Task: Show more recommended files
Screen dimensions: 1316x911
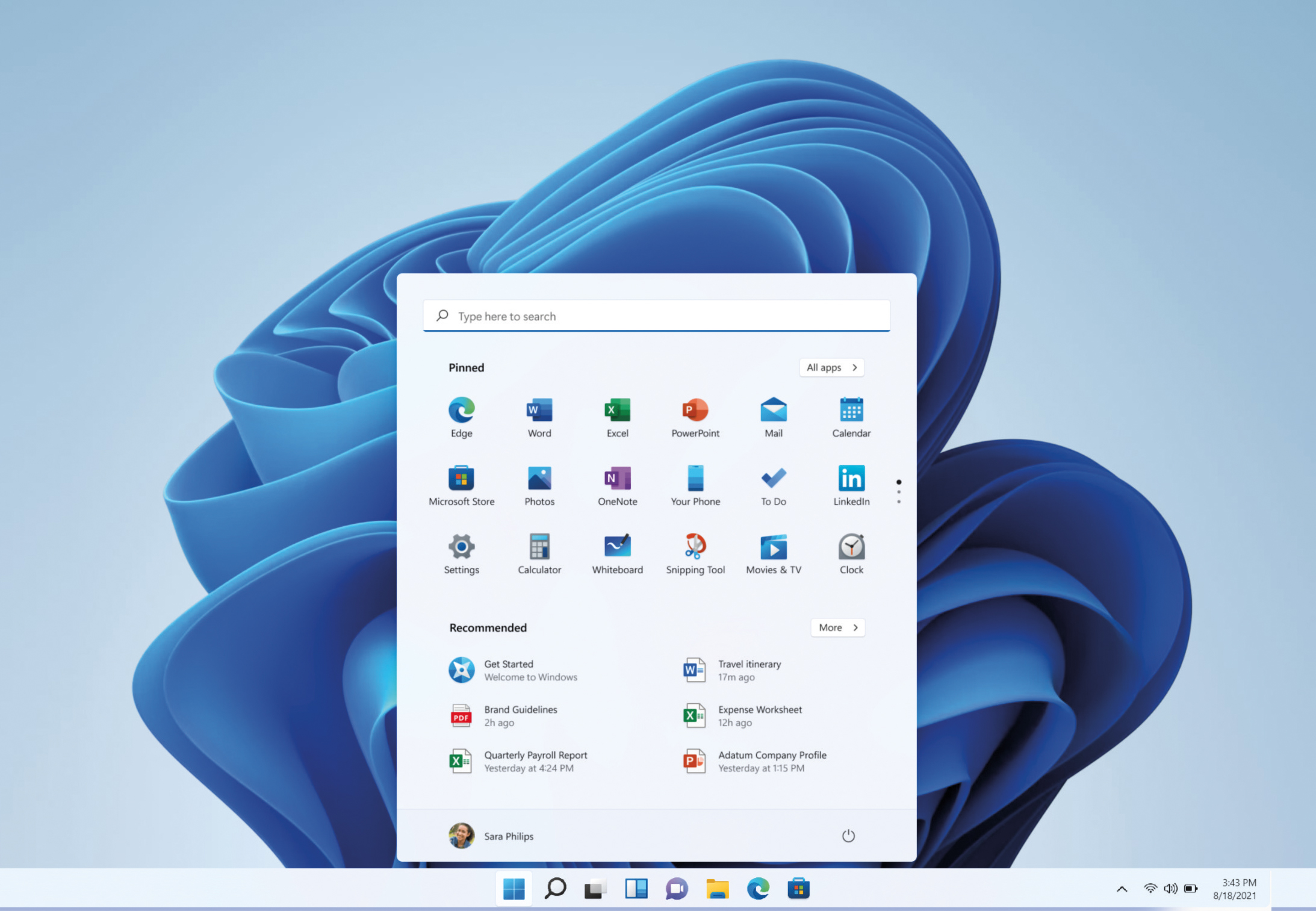Action: (x=837, y=627)
